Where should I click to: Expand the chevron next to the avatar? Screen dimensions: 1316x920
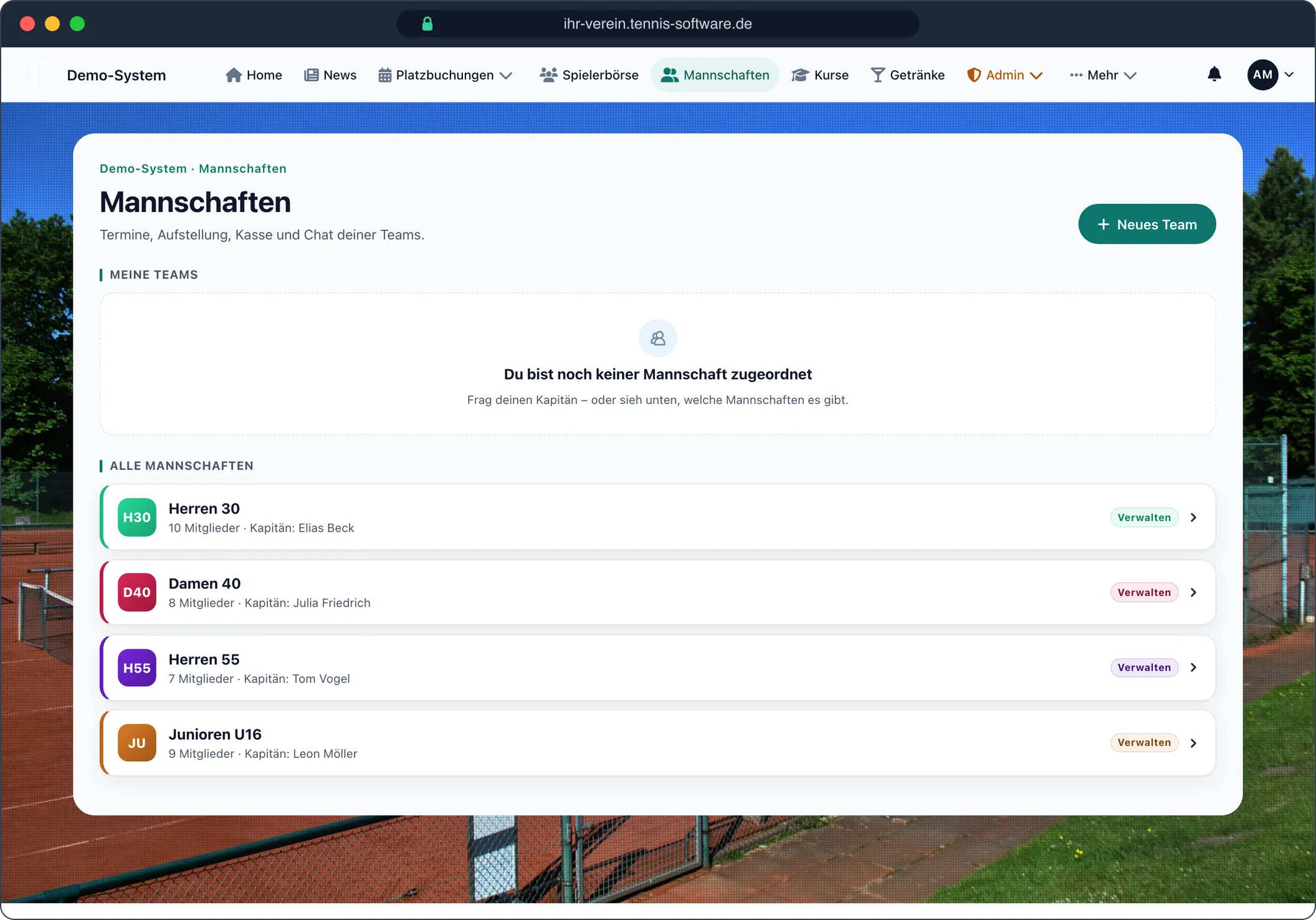click(x=1289, y=75)
